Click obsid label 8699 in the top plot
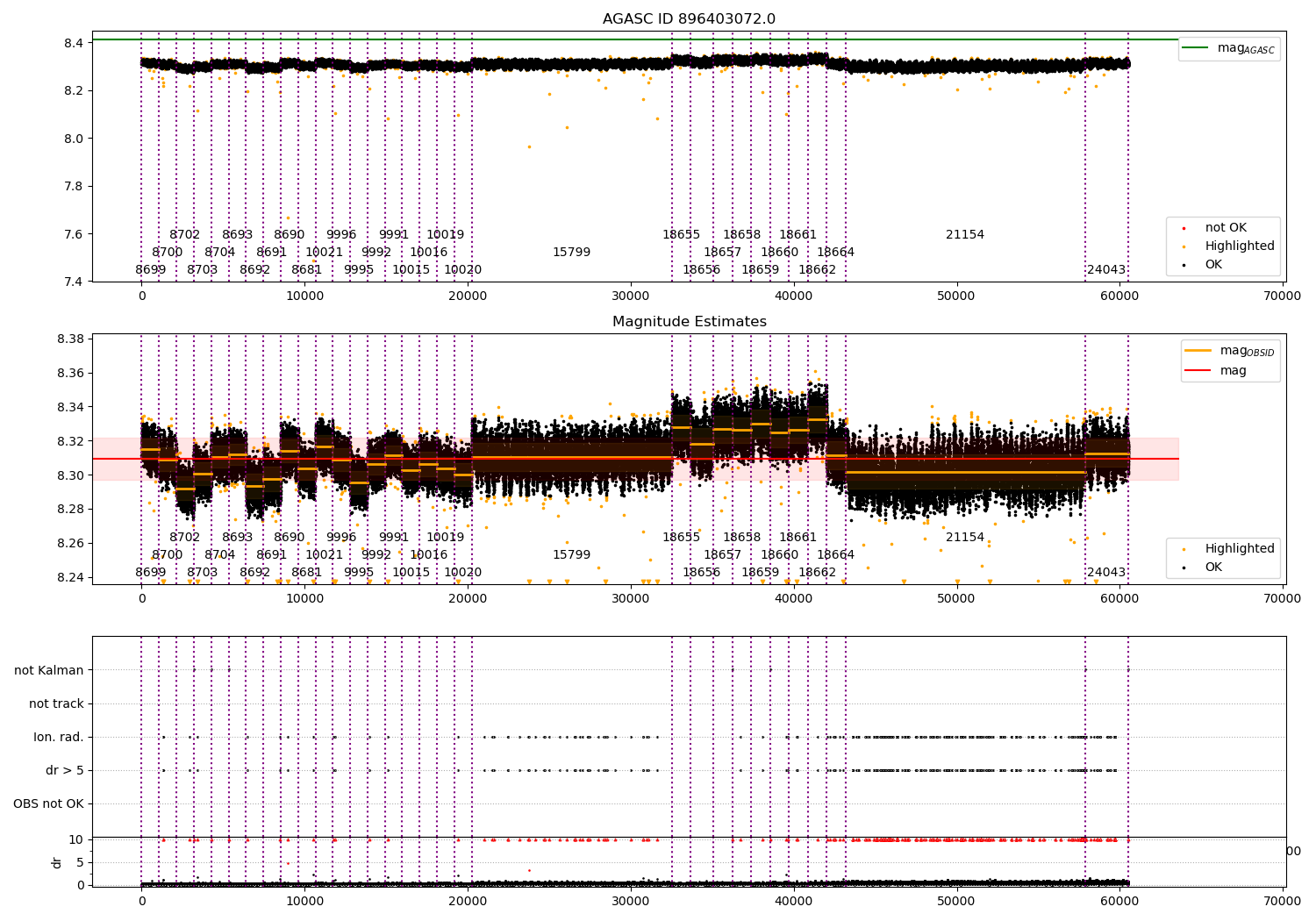The height and width of the screenshot is (921, 1316). (151, 270)
